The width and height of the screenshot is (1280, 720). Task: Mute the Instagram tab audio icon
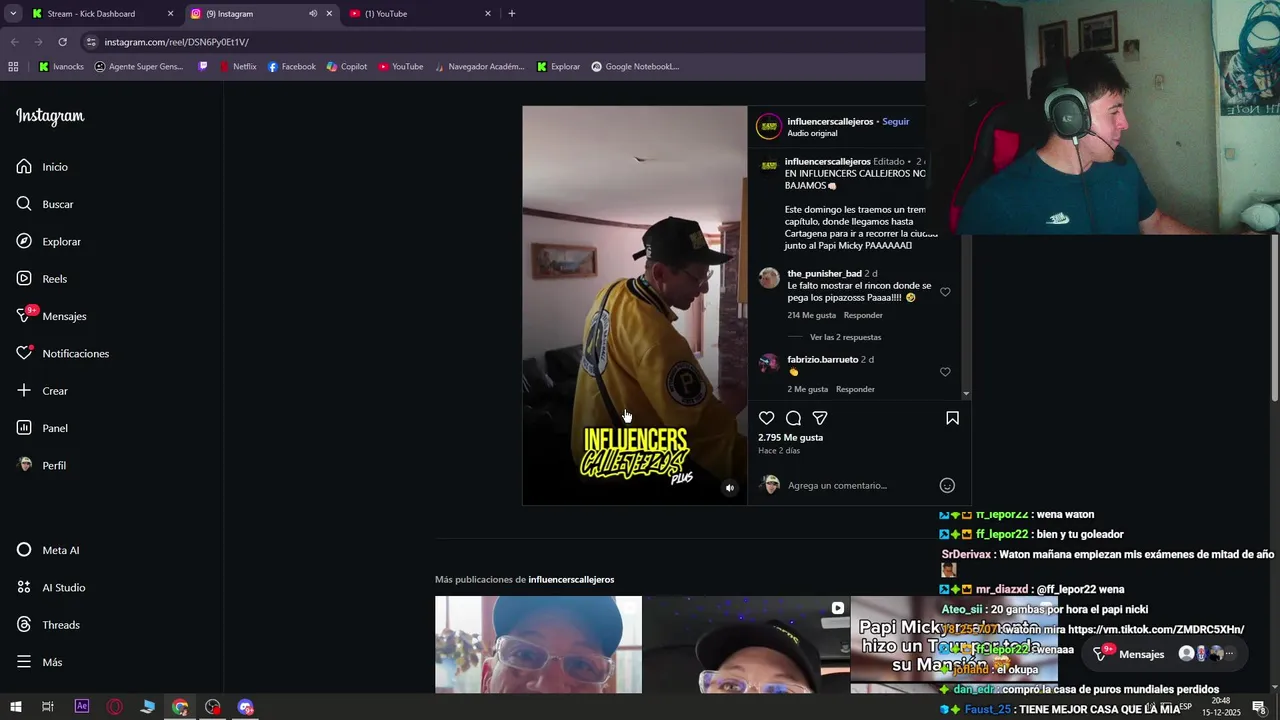point(313,14)
